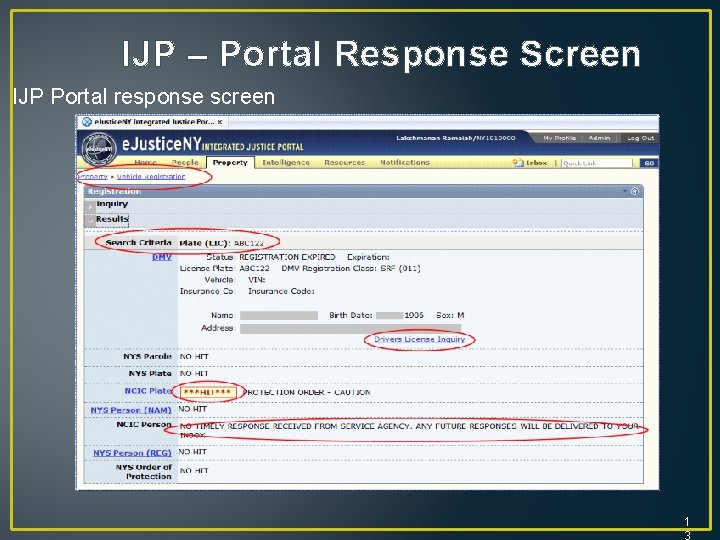Click the REGISTRATION EXPIRED status text
The height and width of the screenshot is (540, 720).
(287, 257)
